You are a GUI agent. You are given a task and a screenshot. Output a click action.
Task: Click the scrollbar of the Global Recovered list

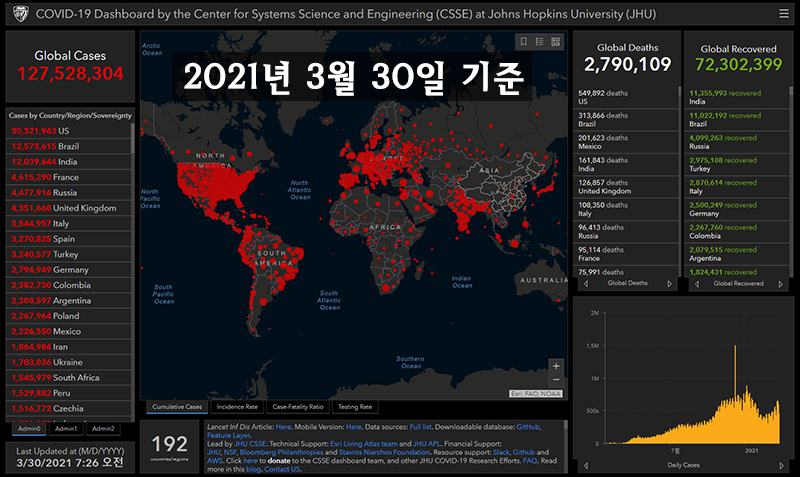tap(791, 92)
